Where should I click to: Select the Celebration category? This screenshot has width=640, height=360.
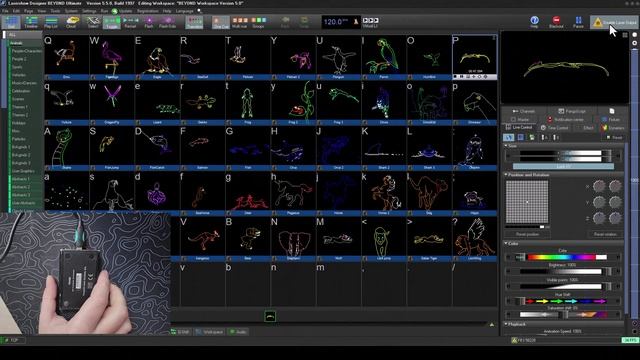[25, 91]
